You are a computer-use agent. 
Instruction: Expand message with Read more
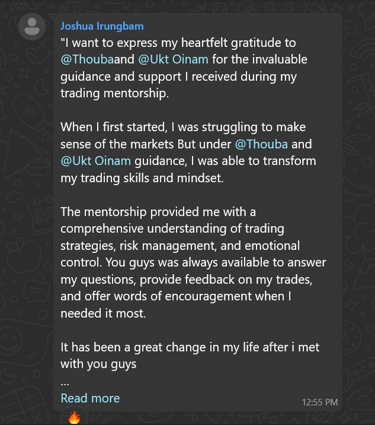click(x=90, y=398)
